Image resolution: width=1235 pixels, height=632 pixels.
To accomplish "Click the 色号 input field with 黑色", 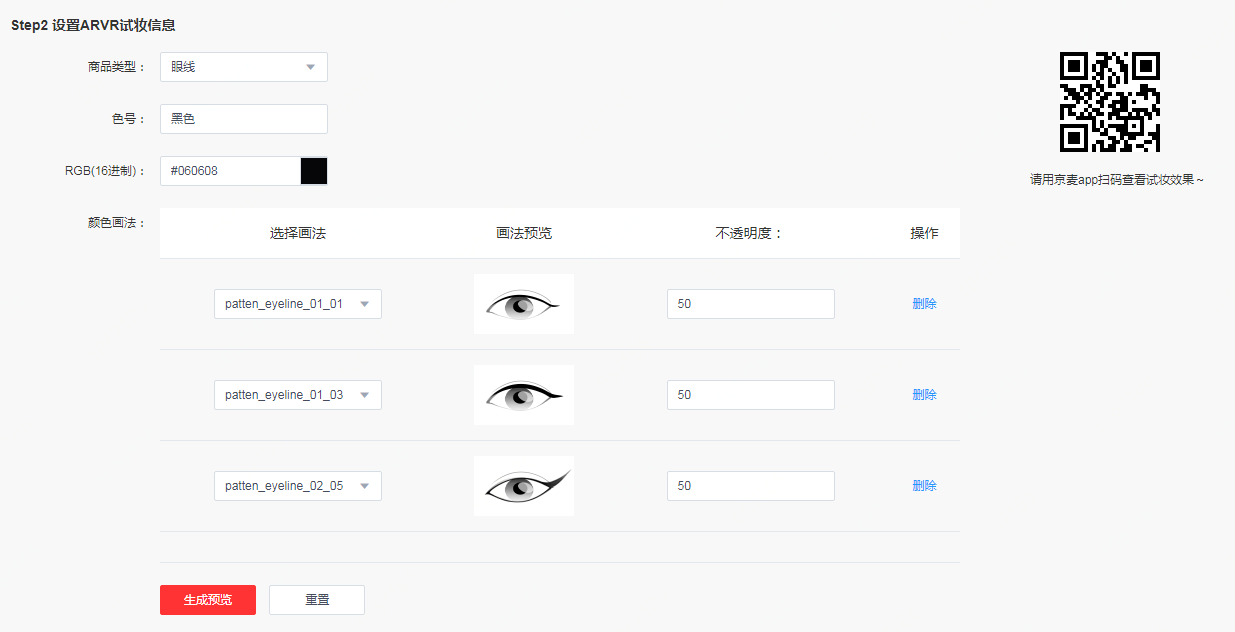I will (x=243, y=119).
